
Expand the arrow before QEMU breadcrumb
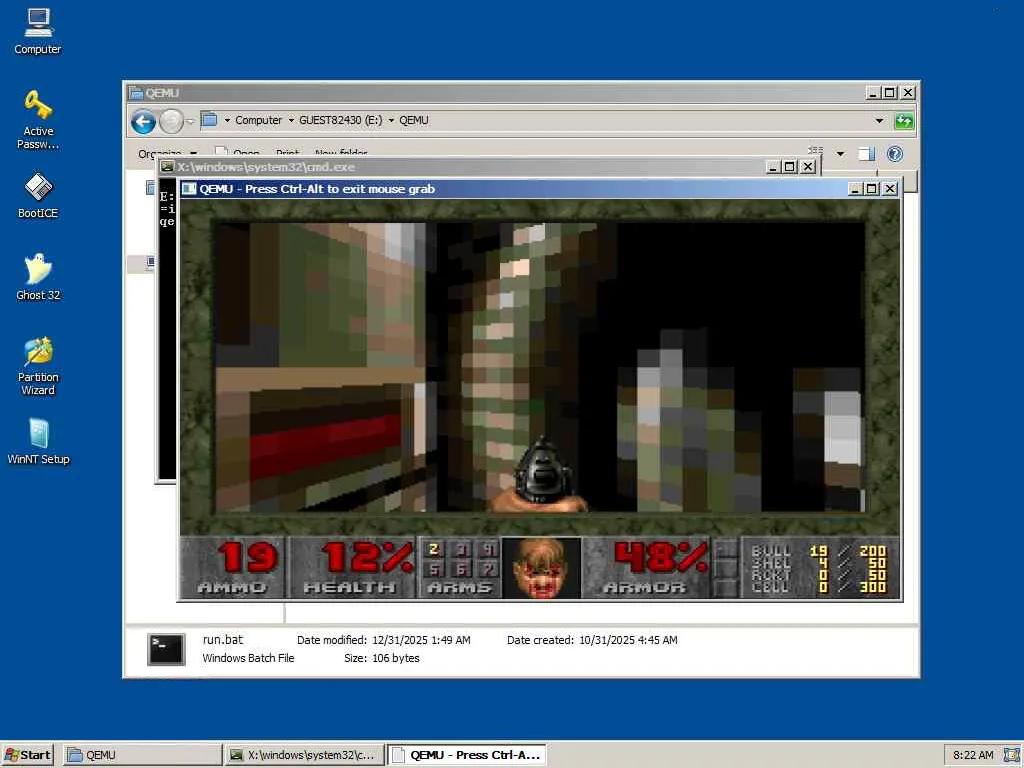(391, 120)
